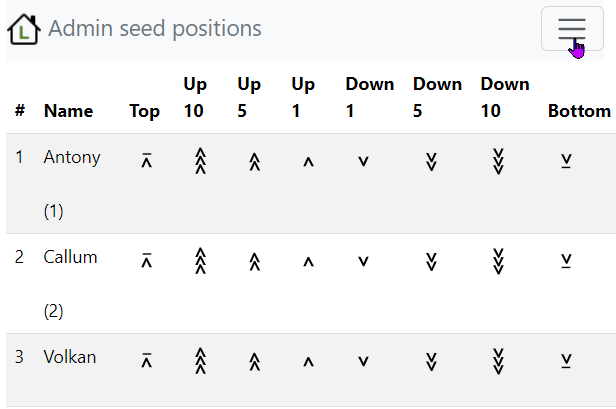Move Volkan down 5 positions
The image size is (616, 409).
[x=431, y=361]
